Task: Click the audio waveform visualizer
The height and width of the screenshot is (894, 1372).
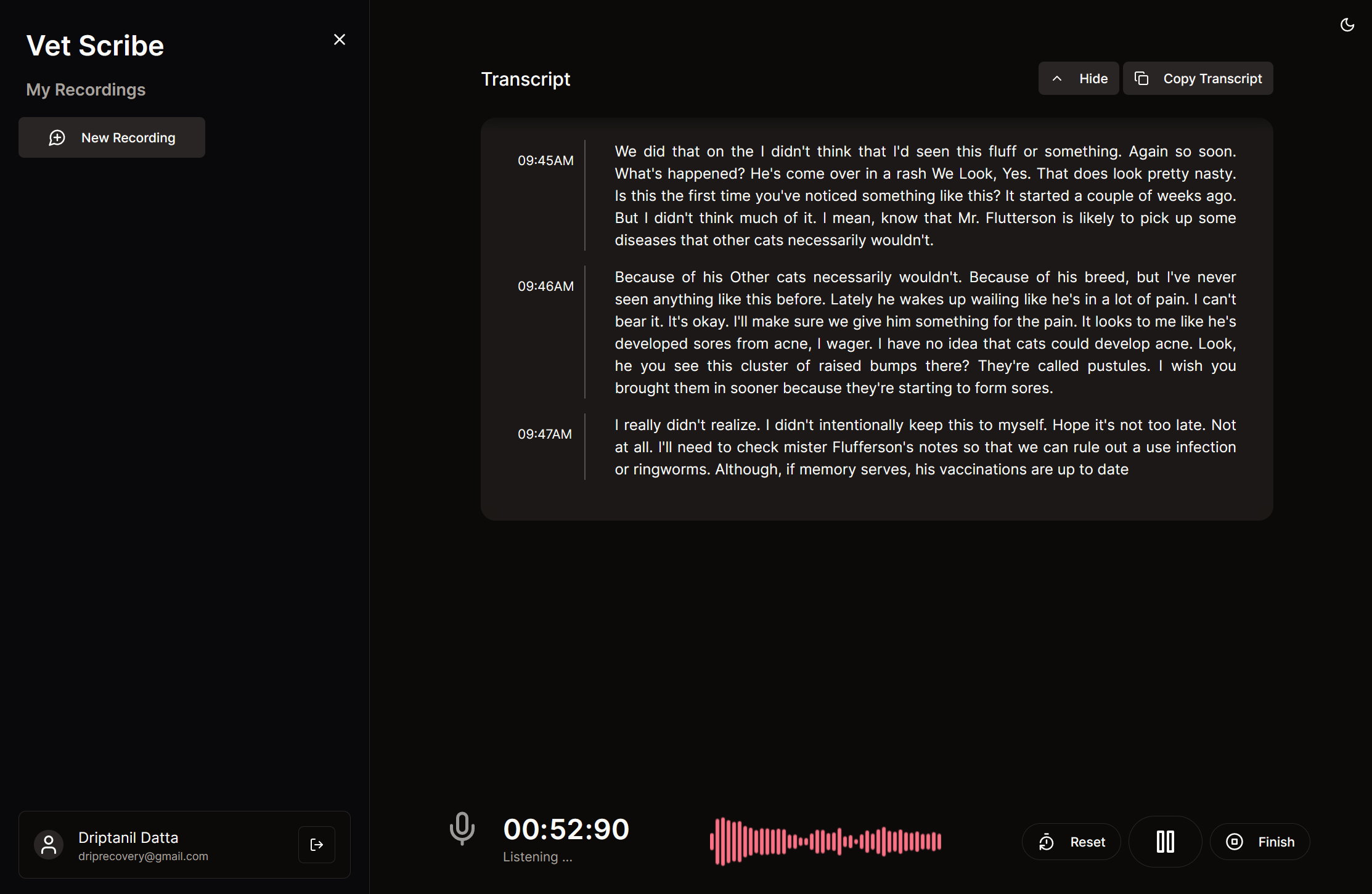Action: tap(825, 841)
